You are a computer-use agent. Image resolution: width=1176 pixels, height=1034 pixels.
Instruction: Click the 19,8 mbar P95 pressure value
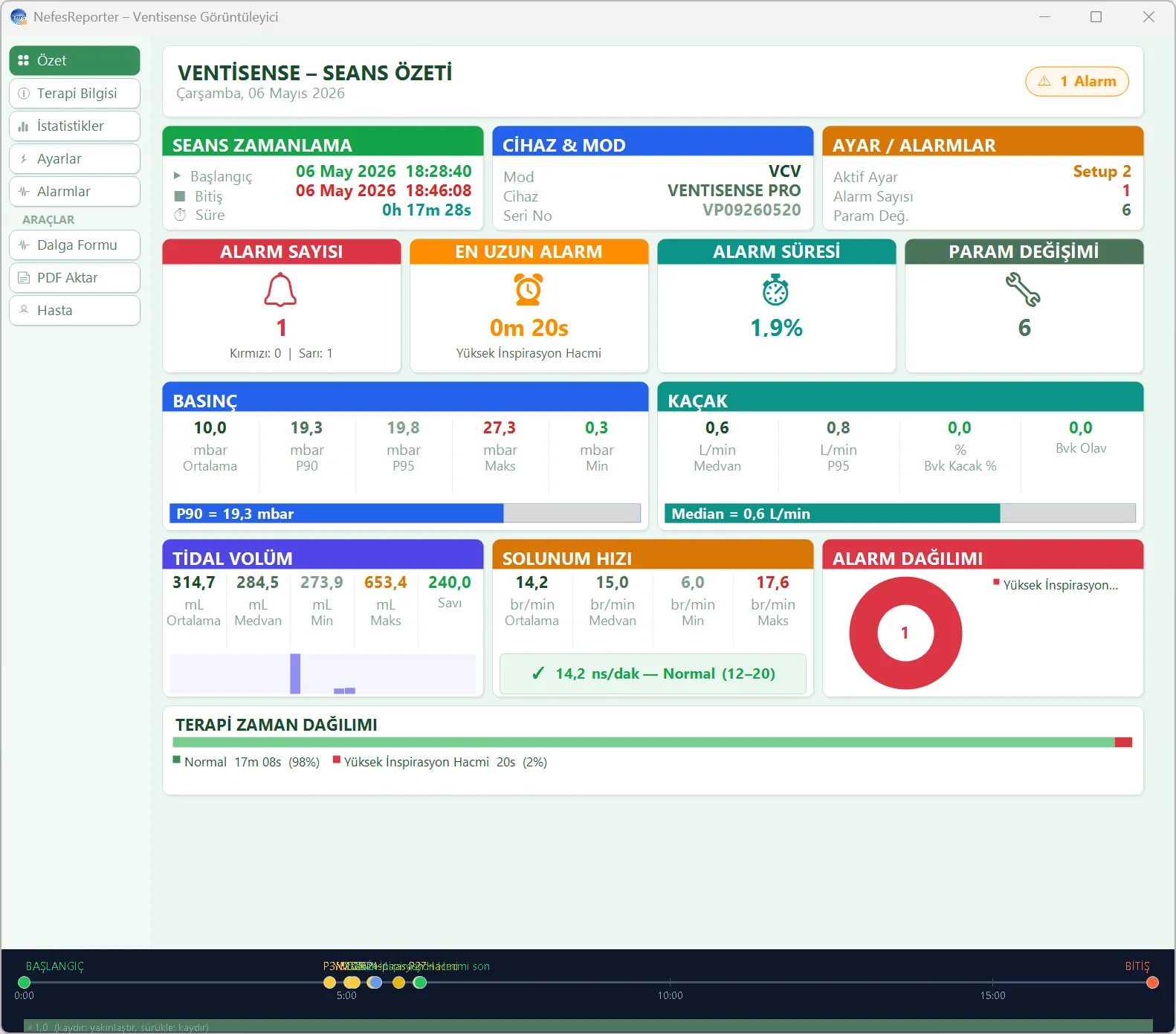[x=403, y=427]
